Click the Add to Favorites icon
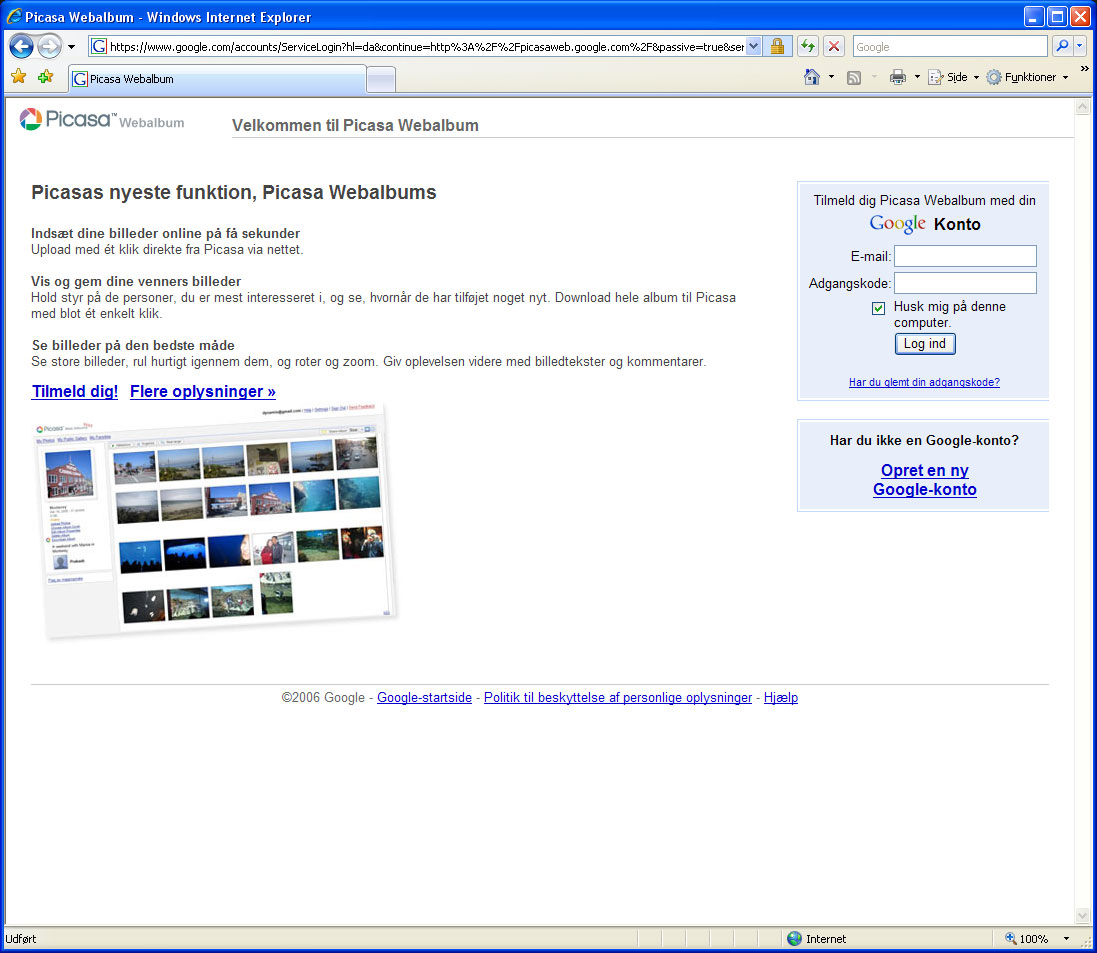The width and height of the screenshot is (1097, 953). pos(45,77)
